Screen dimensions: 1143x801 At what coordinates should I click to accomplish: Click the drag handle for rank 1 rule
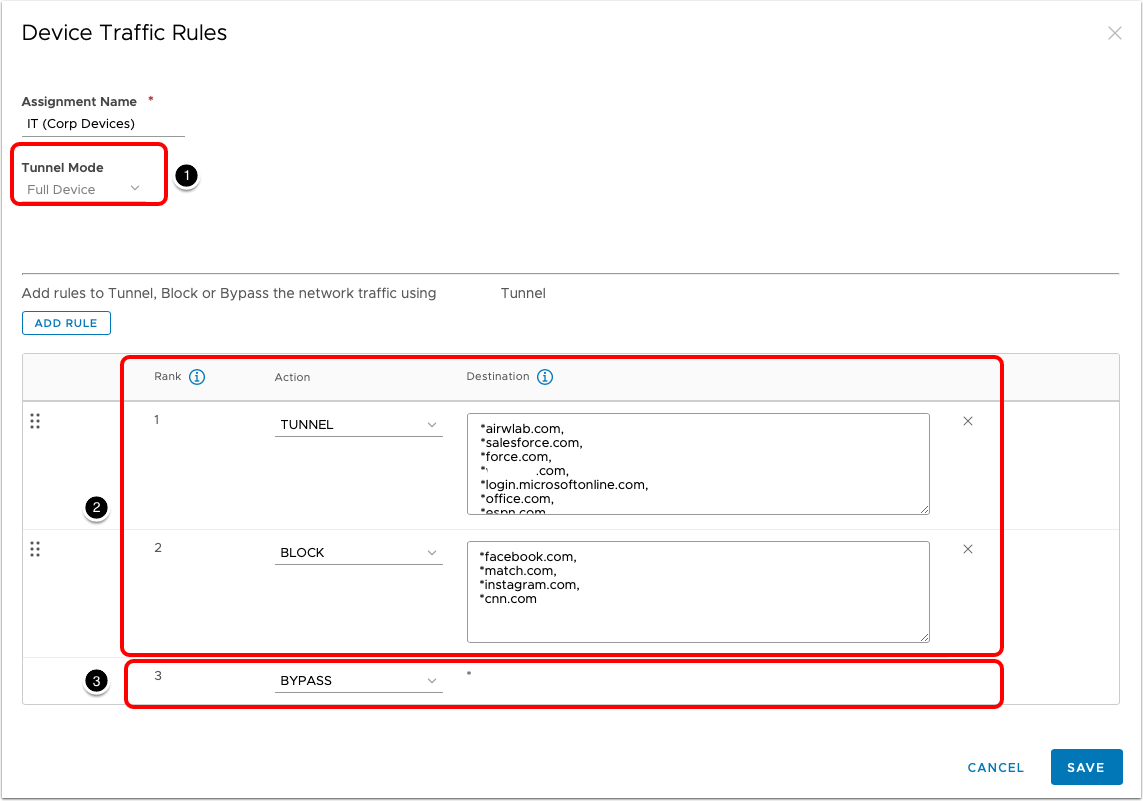coord(35,421)
